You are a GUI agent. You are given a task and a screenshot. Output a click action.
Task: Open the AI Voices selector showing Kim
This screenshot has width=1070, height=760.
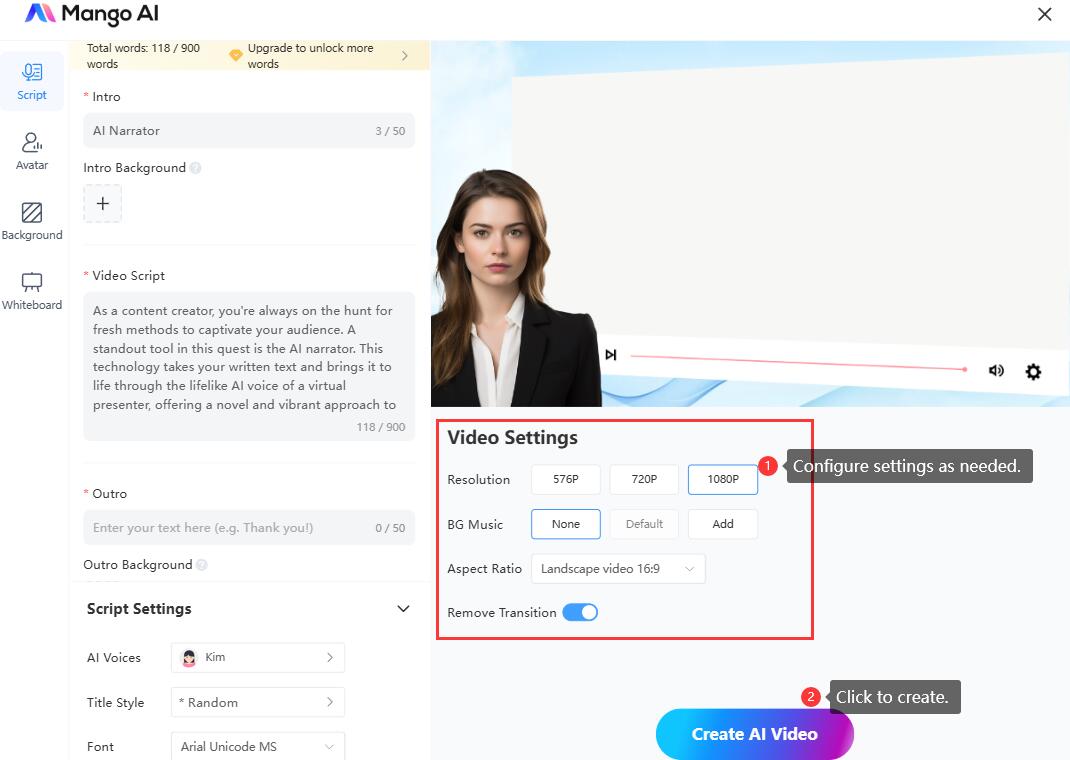(258, 657)
